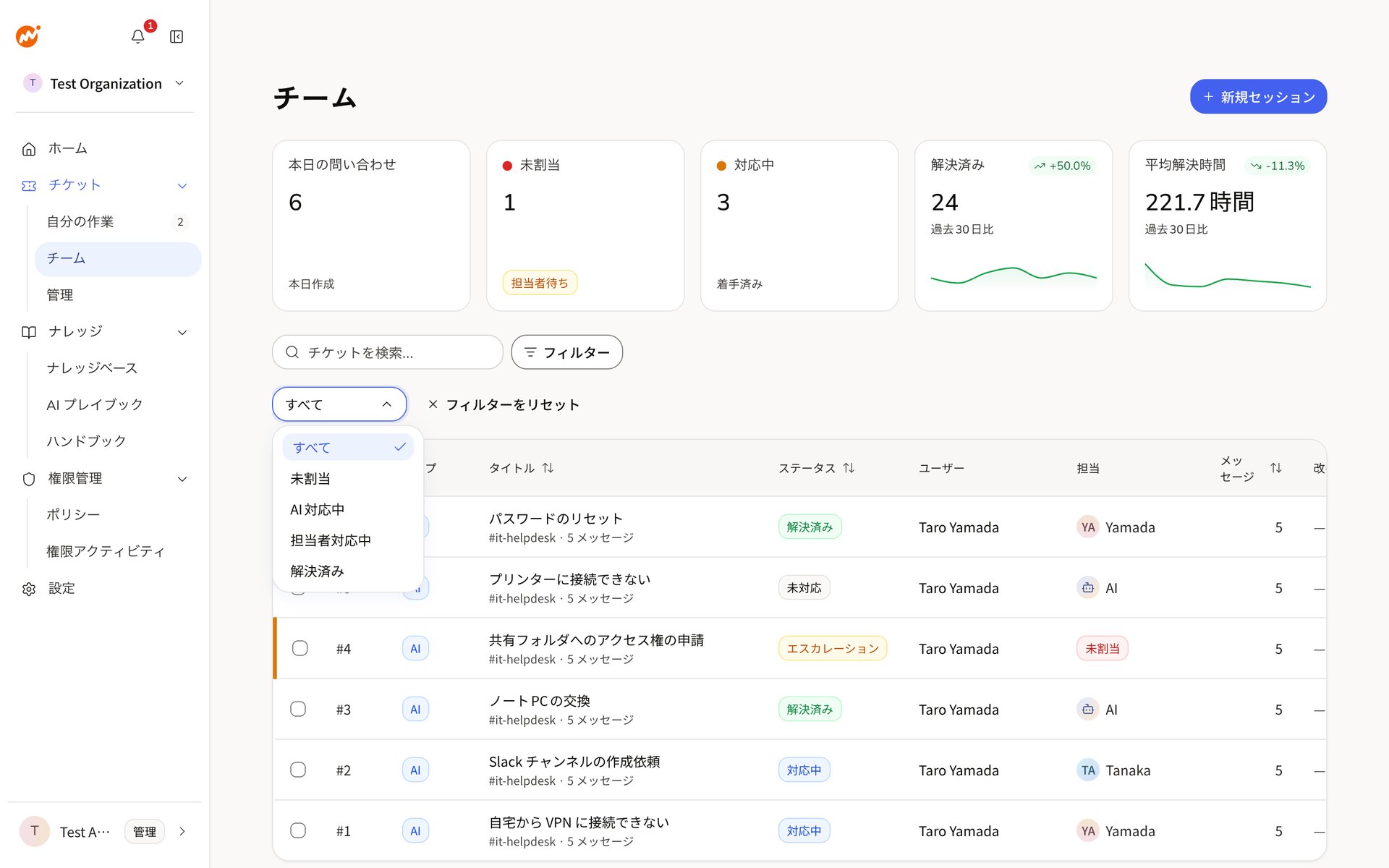Click the shield icon beside 権限管理
The image size is (1389, 868).
tap(29, 479)
